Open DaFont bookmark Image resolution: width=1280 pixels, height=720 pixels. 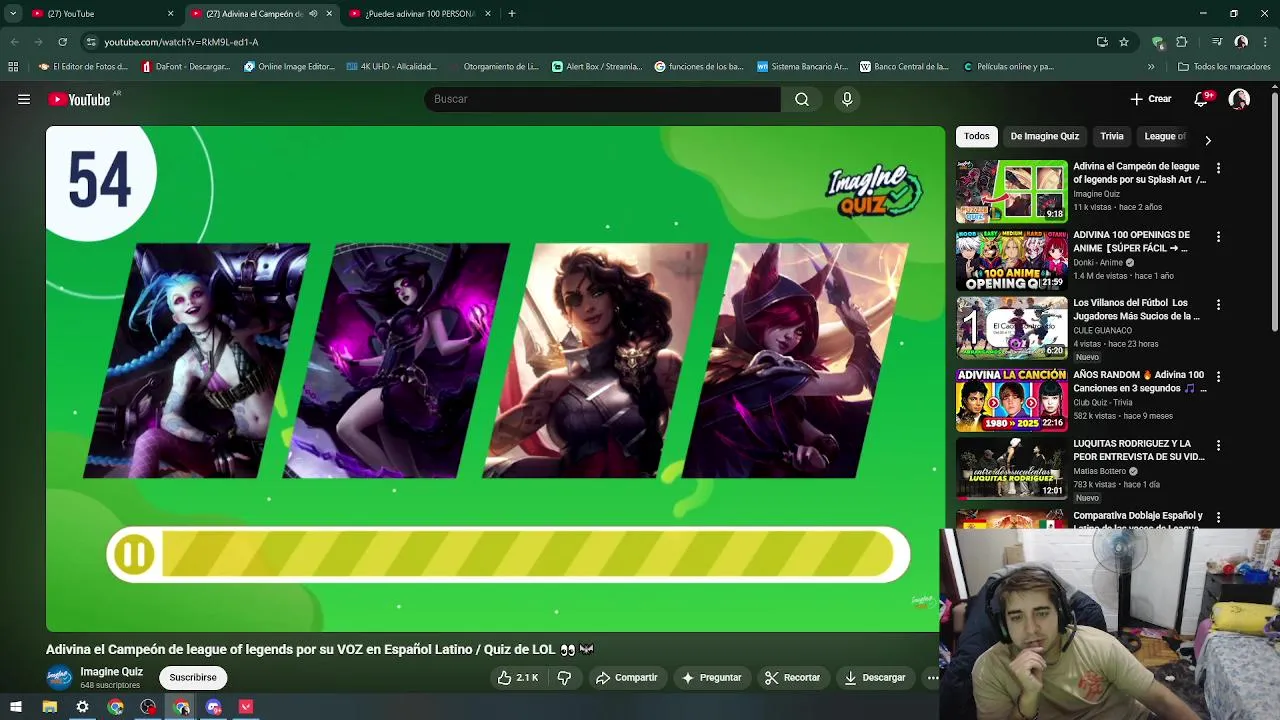185,67
